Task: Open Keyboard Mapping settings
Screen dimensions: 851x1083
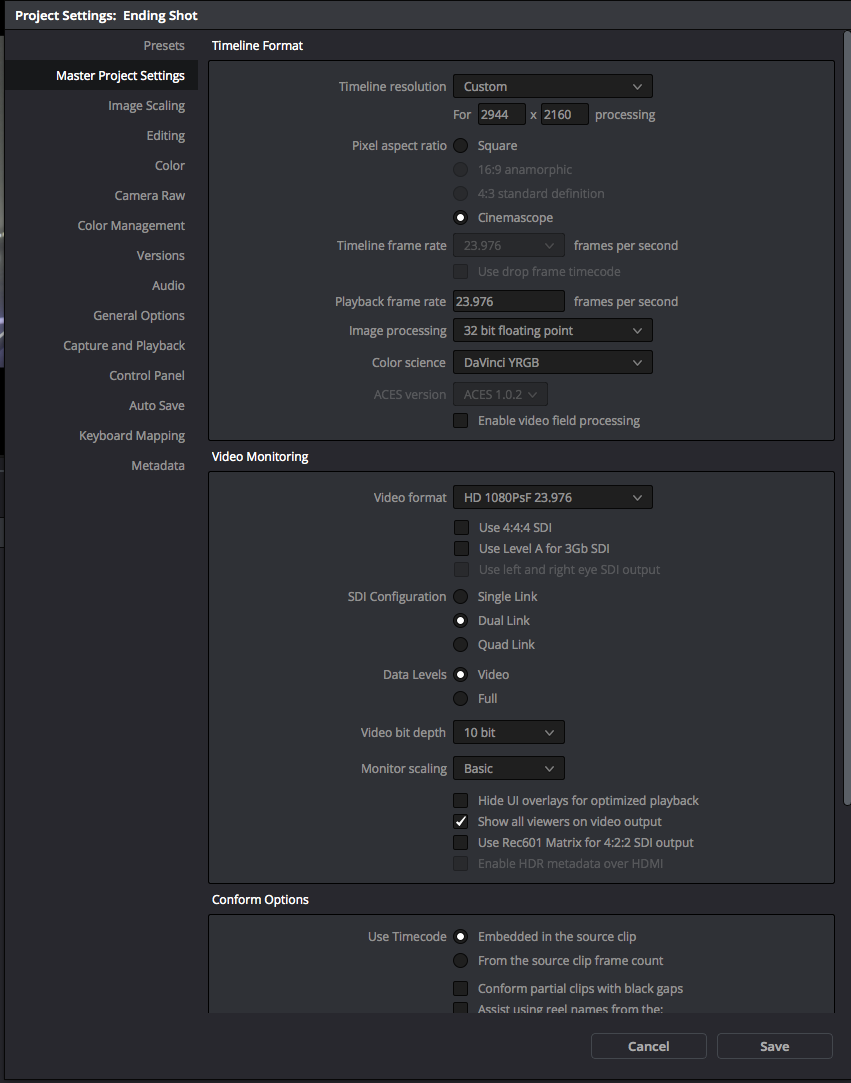Action: click(x=132, y=436)
